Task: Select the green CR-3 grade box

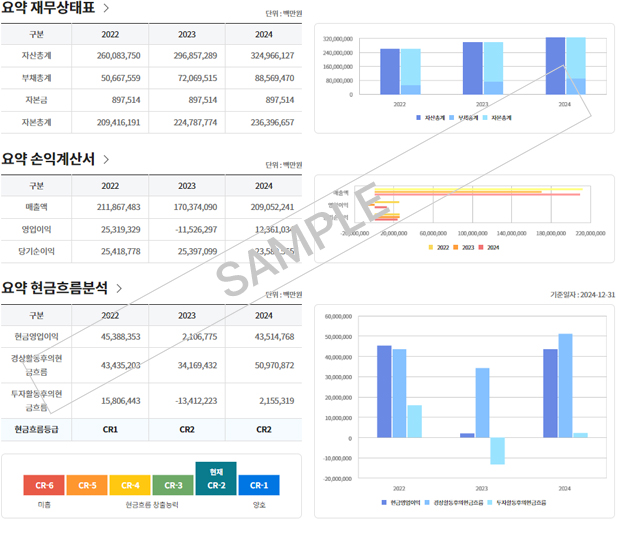Action: click(x=173, y=485)
